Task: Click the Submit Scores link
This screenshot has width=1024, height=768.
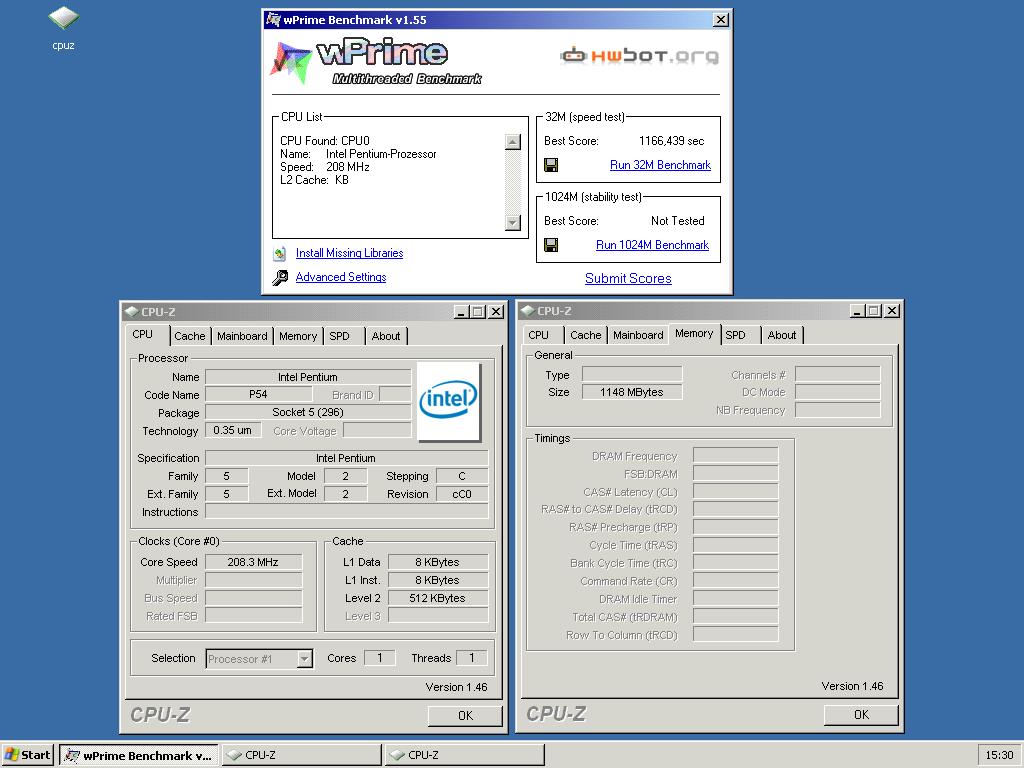Action: pyautogui.click(x=628, y=279)
